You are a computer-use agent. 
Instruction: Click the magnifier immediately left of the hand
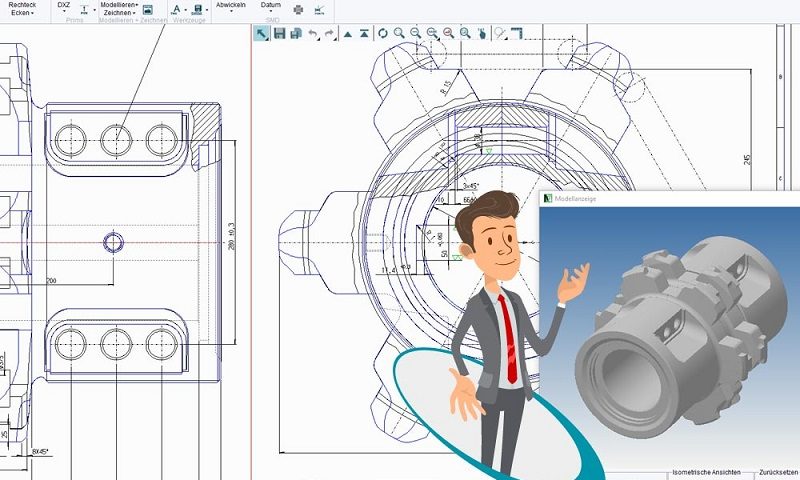tap(465, 34)
